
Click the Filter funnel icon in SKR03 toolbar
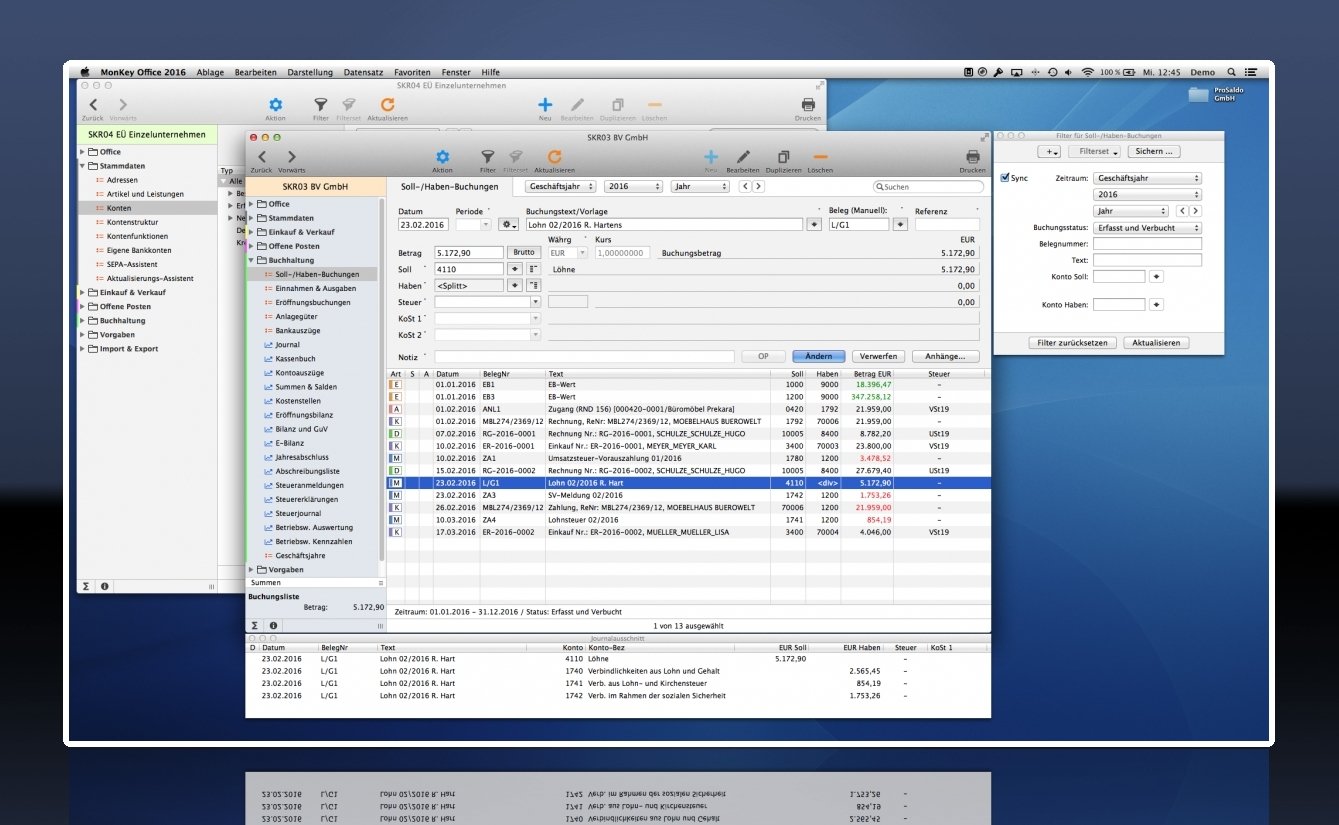[x=487, y=157]
